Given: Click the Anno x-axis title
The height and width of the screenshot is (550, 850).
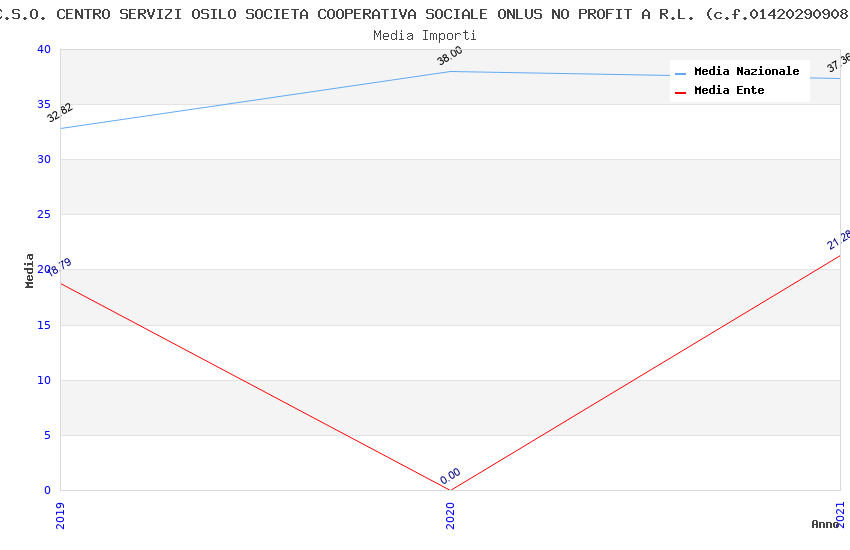Looking at the screenshot, I should (825, 524).
